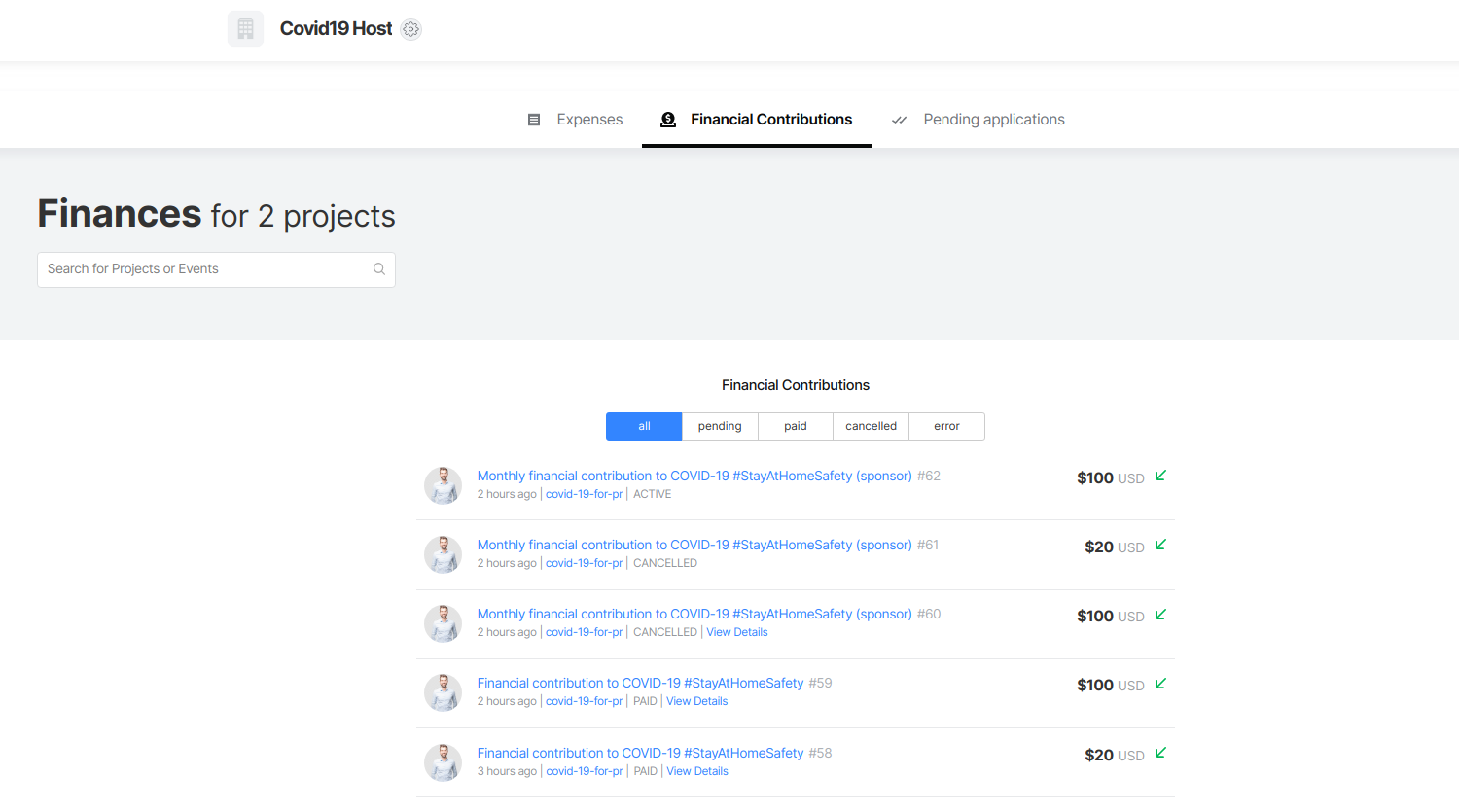Click the green arrow for contribution #62
The height and width of the screenshot is (812, 1459).
coord(1160,476)
